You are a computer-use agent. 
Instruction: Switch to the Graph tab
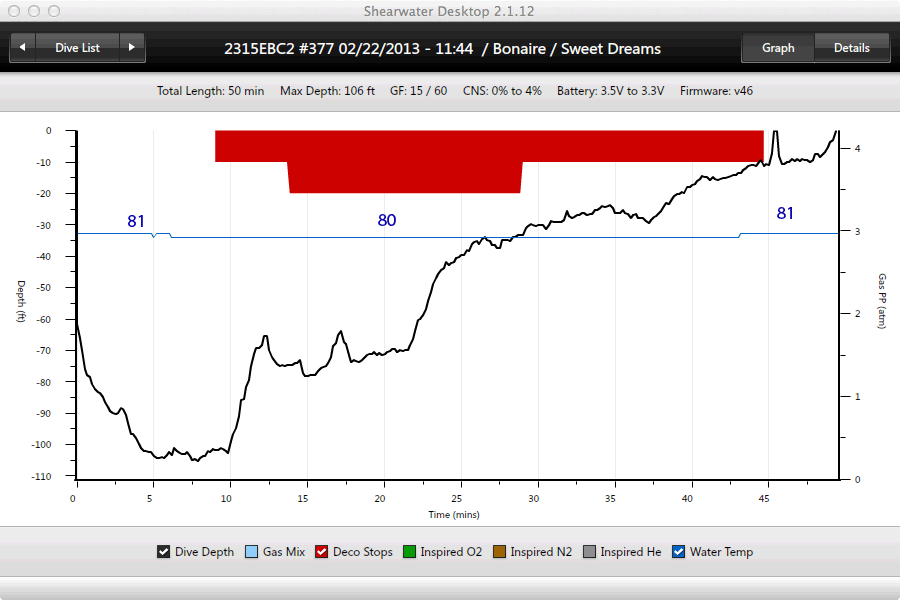[x=778, y=47]
